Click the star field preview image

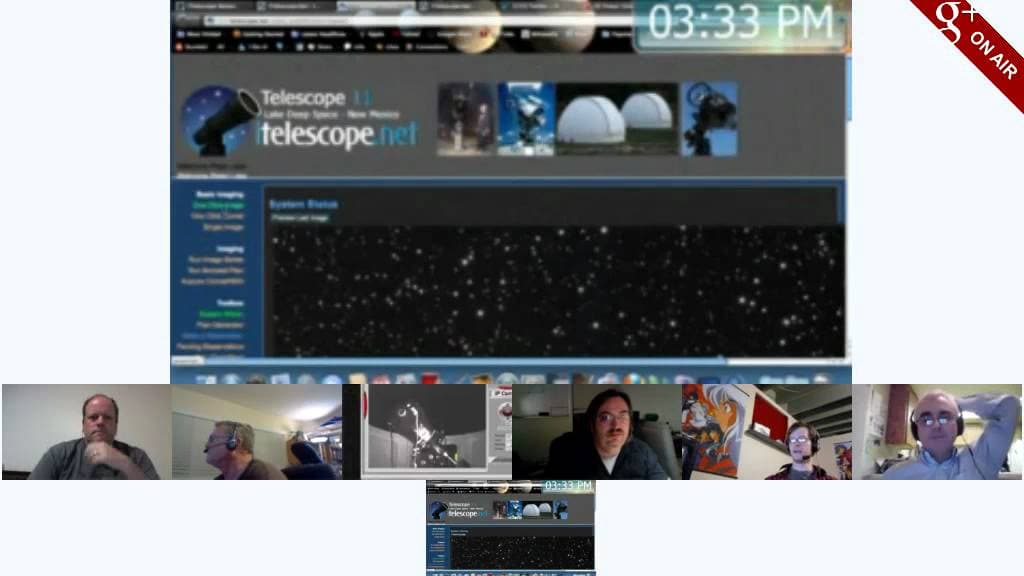[556, 291]
